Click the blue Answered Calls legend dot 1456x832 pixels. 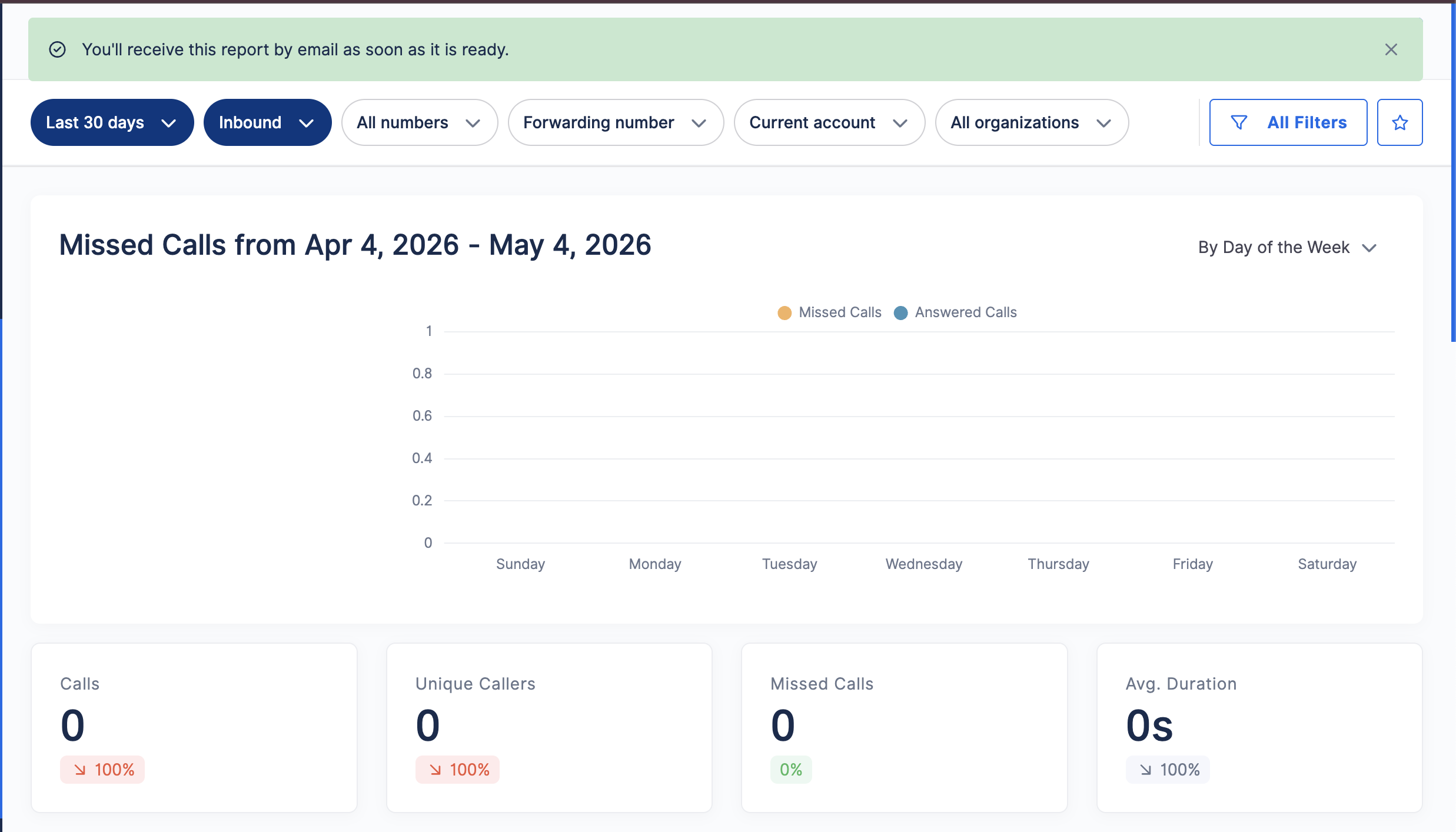pyautogui.click(x=900, y=313)
